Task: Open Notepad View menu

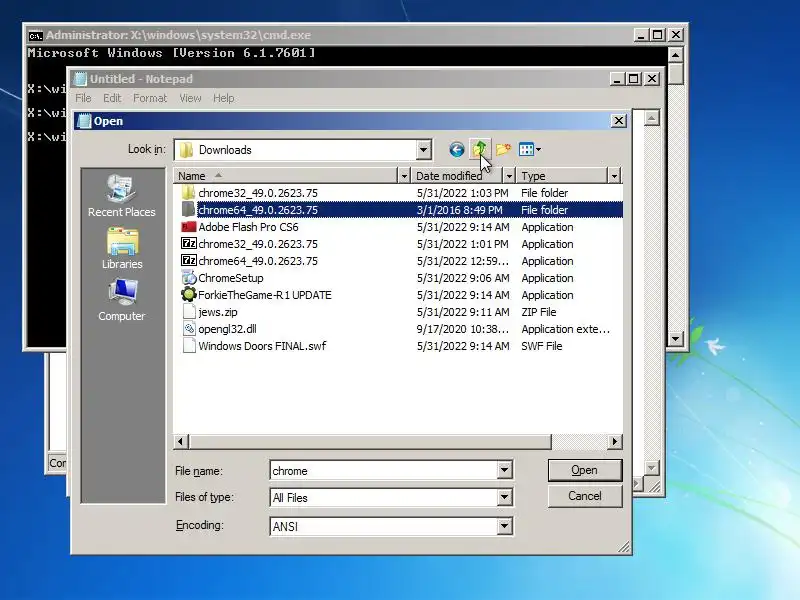Action: [190, 98]
